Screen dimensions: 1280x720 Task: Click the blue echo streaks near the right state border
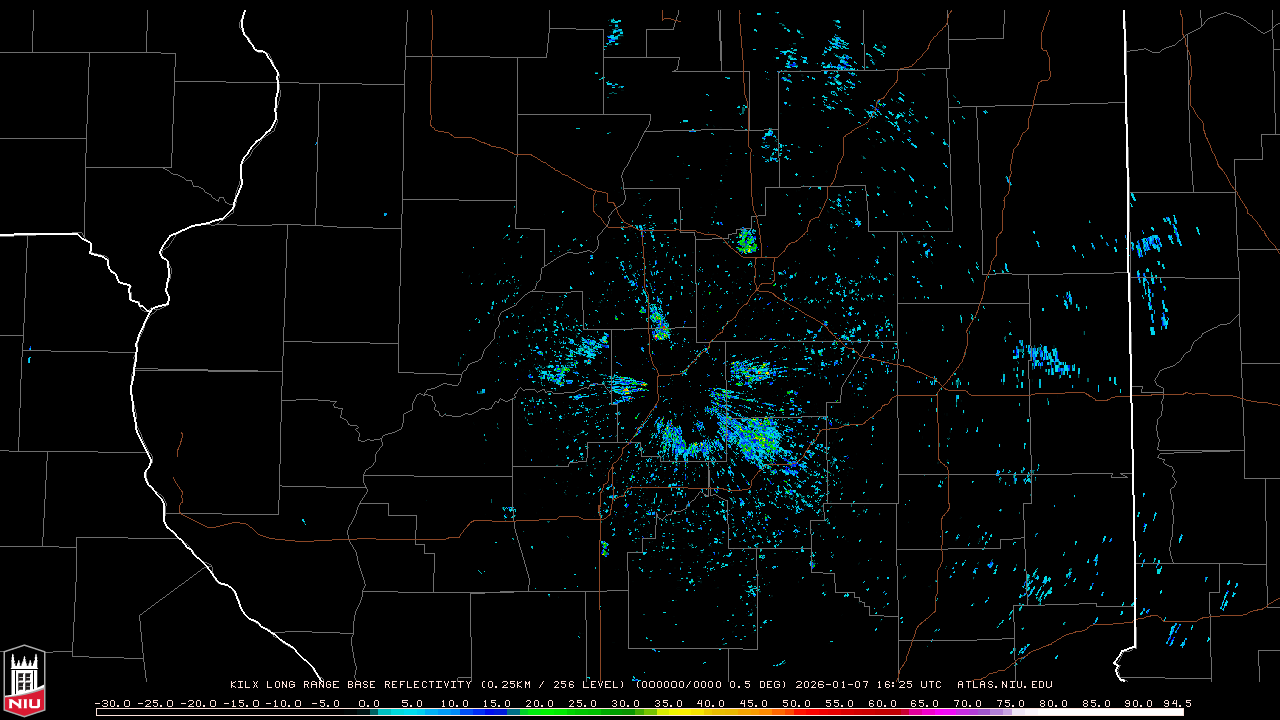[x=1150, y=270]
